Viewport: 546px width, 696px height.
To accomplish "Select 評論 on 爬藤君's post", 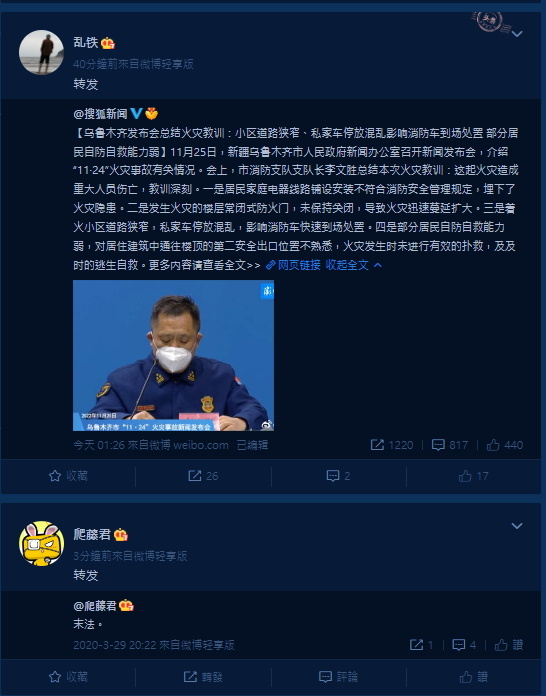I will (338, 677).
